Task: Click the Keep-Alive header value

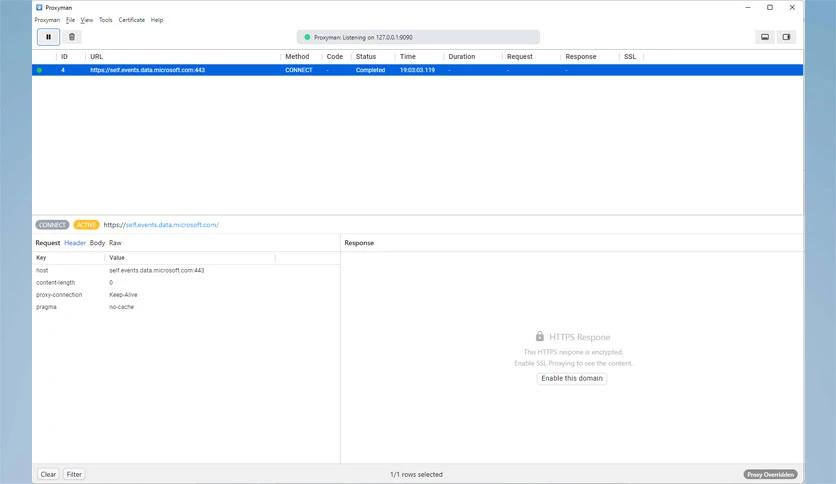Action: [123, 295]
